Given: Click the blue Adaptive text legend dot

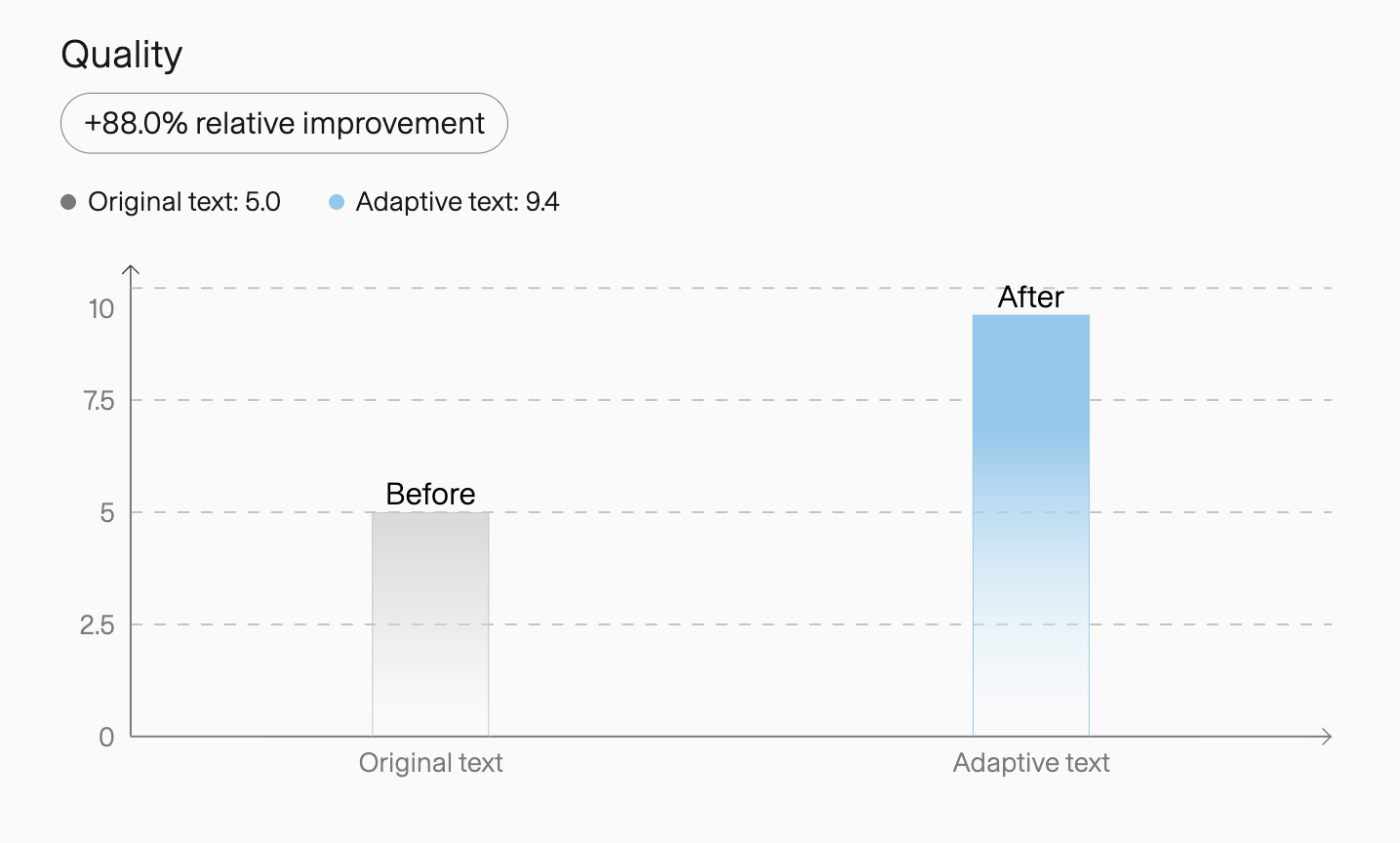Looking at the screenshot, I should coord(337,202).
